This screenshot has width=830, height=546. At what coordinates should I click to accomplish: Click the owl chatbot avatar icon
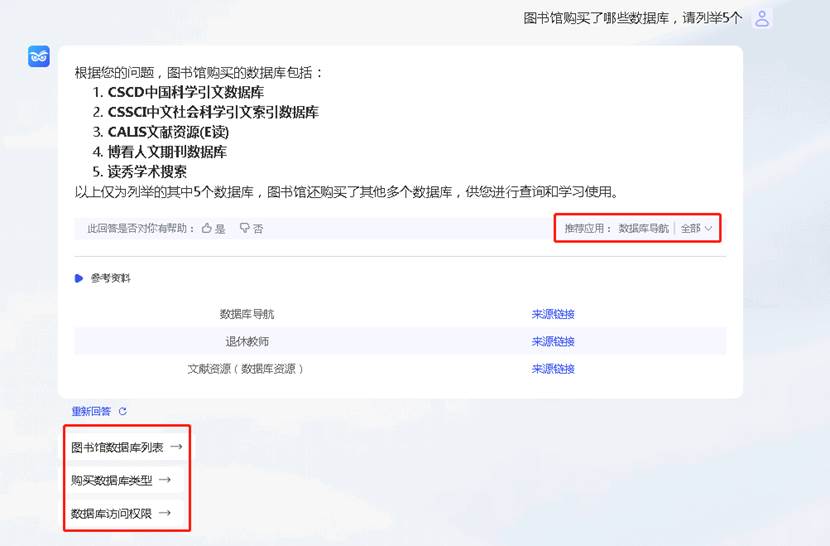39,57
